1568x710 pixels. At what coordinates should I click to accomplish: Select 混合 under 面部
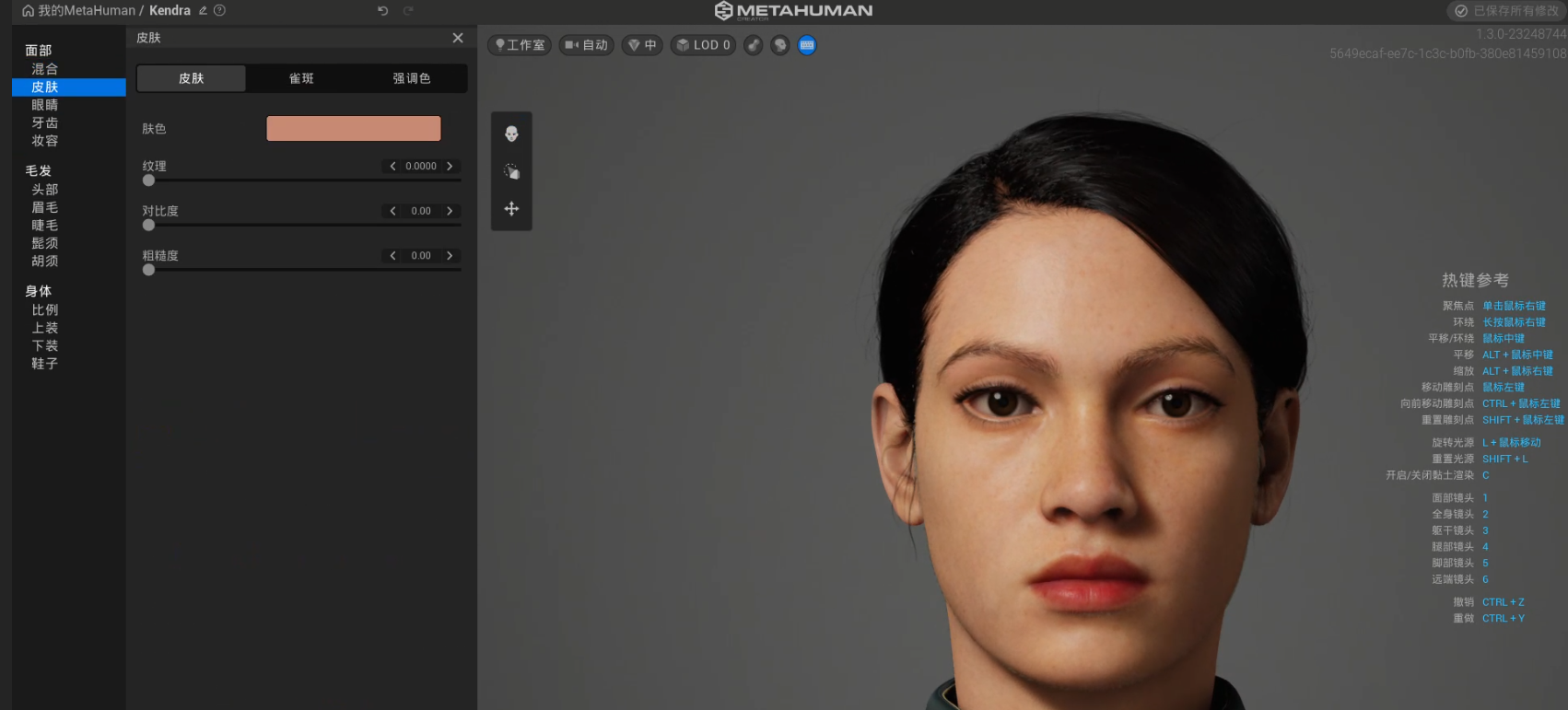[45, 69]
